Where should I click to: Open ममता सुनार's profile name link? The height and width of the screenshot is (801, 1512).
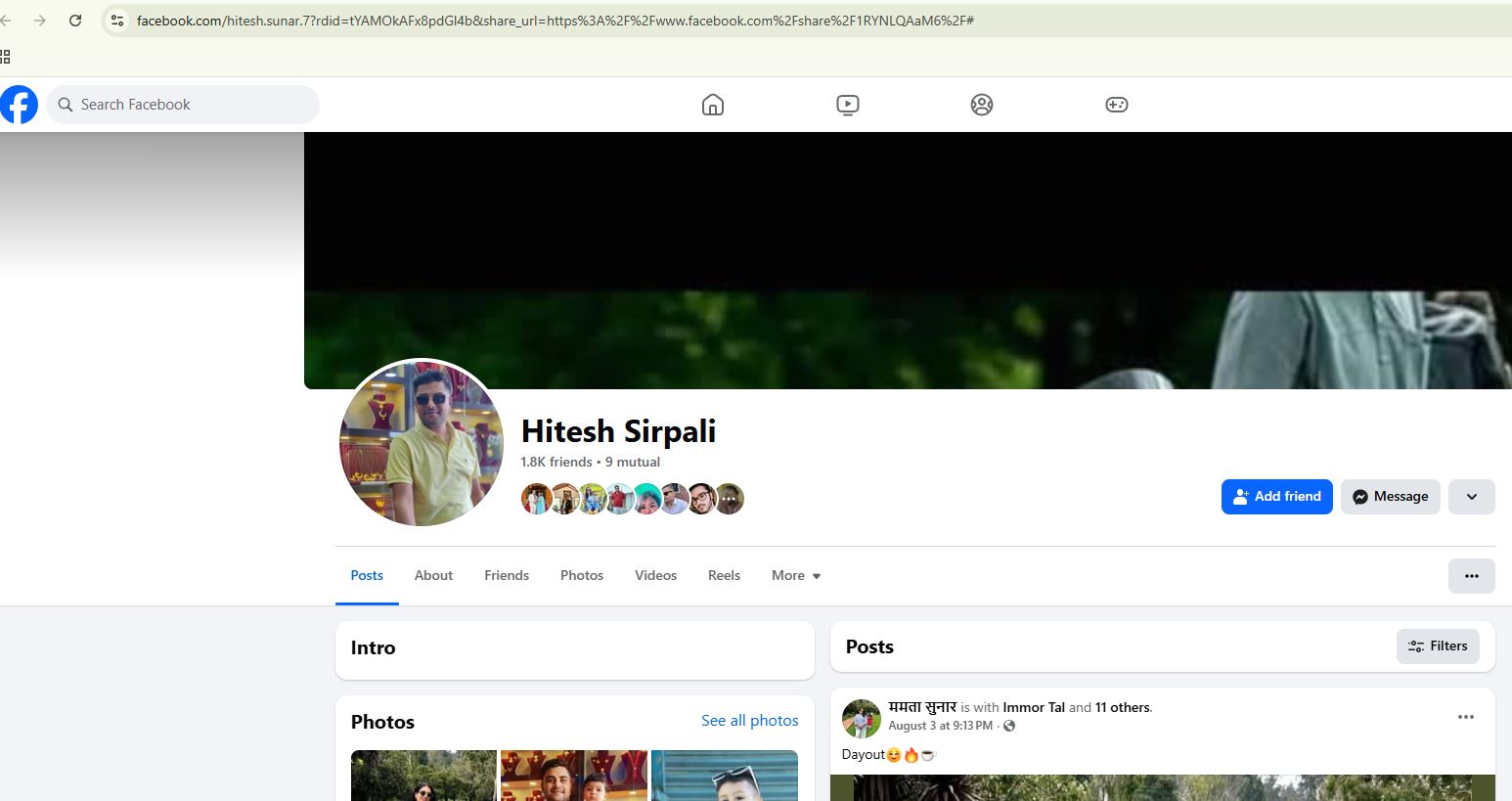tap(922, 707)
